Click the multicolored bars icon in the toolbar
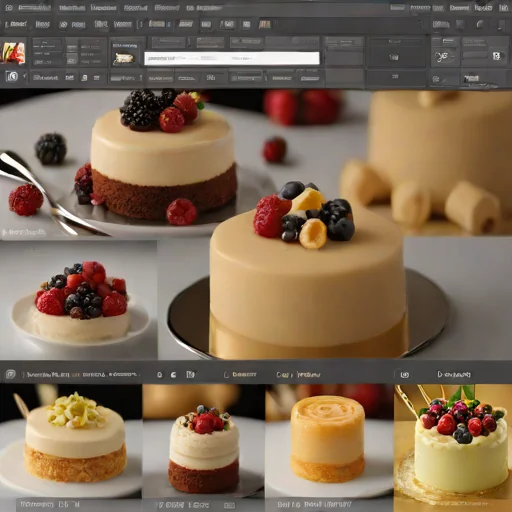The height and width of the screenshot is (512, 512). click(265, 24)
